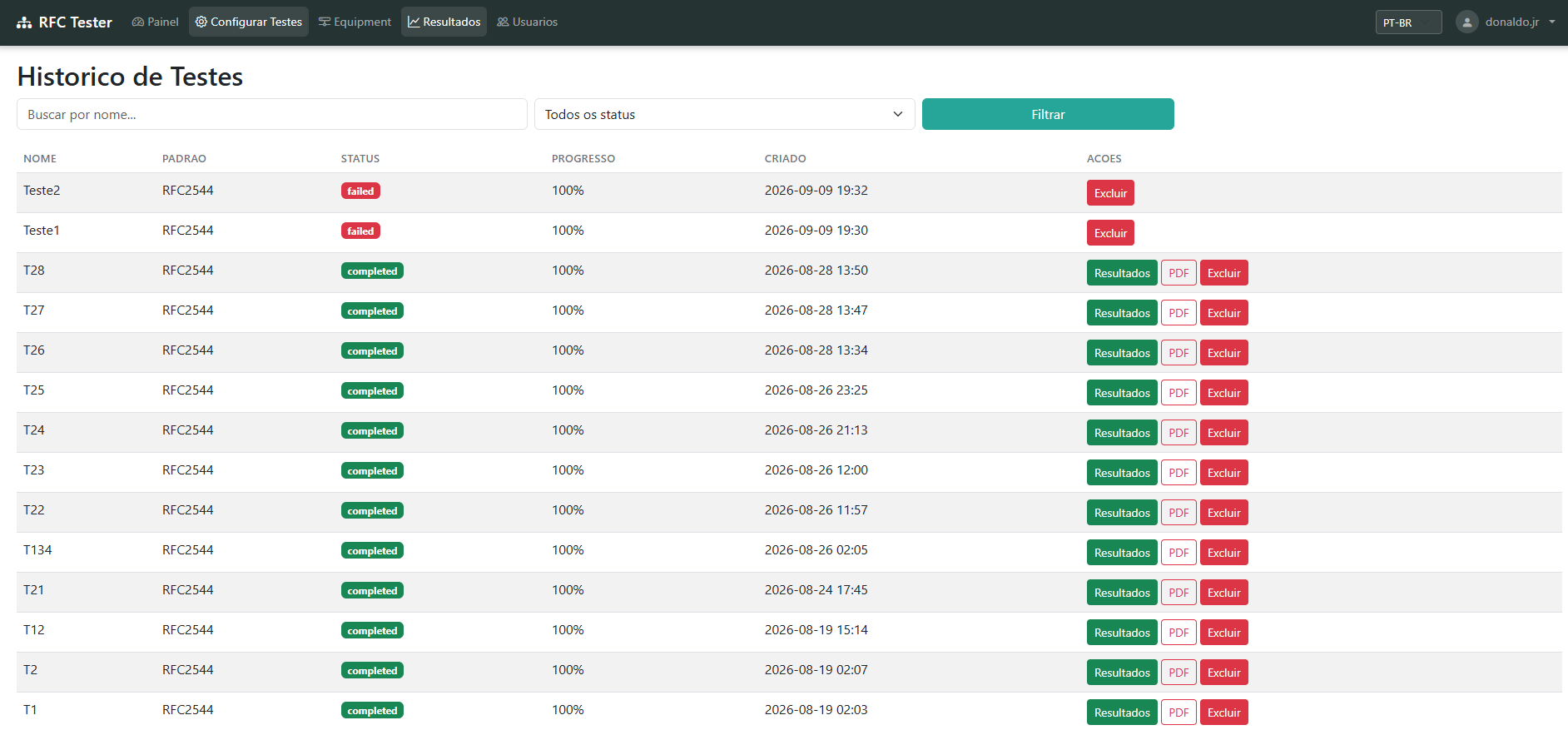Click Excluir for test T25
Viewport: 1568px width, 730px height.
[1223, 393]
